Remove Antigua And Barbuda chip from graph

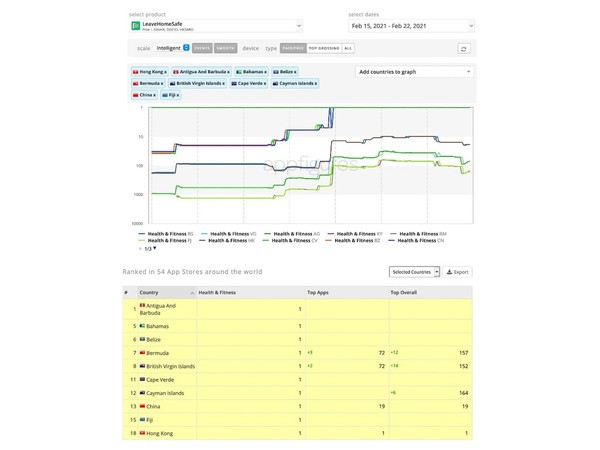pos(228,72)
